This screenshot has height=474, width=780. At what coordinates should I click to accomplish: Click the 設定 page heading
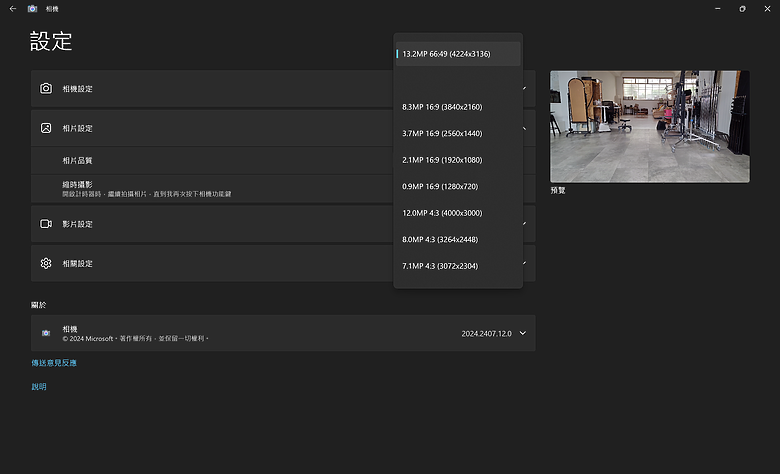click(51, 41)
